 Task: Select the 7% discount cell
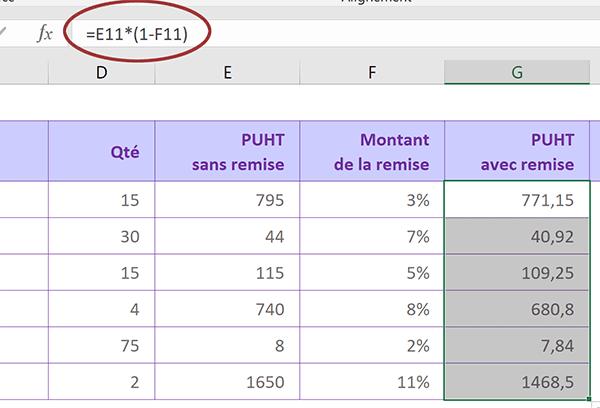click(x=372, y=236)
